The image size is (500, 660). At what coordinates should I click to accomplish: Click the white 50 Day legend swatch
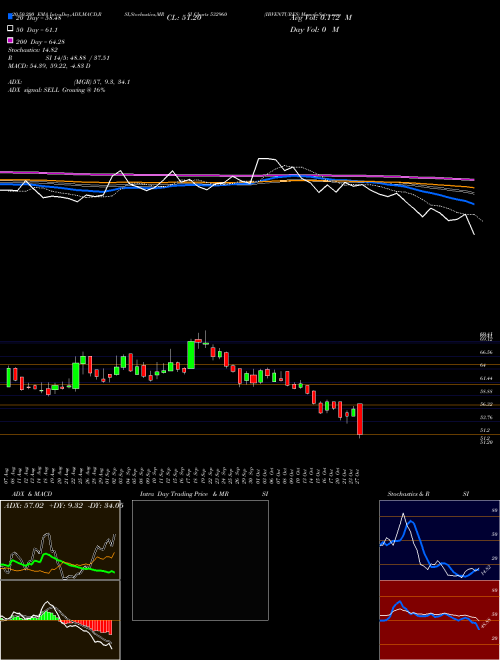click(10, 28)
